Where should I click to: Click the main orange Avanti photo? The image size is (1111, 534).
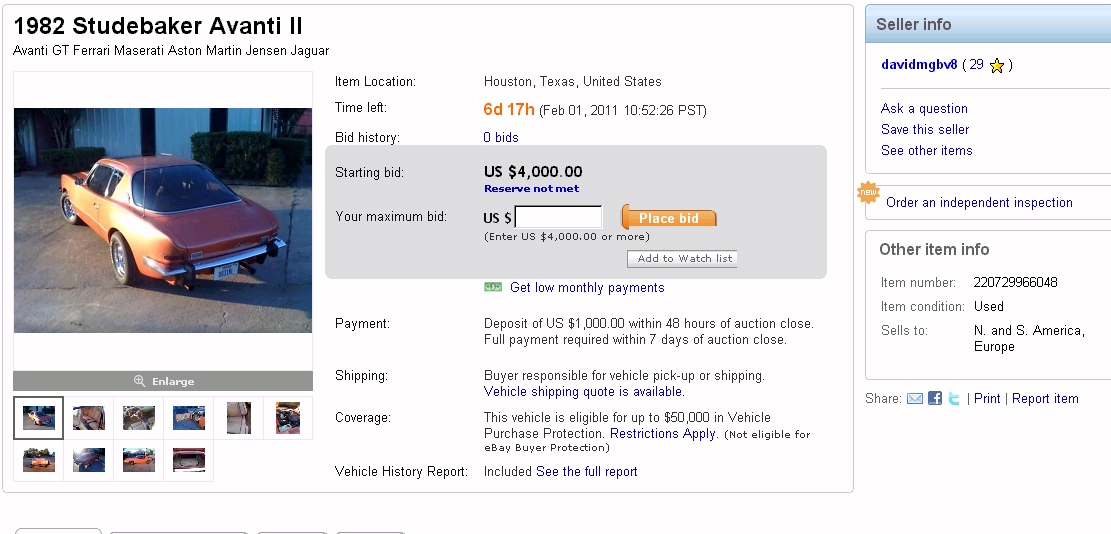tap(163, 220)
